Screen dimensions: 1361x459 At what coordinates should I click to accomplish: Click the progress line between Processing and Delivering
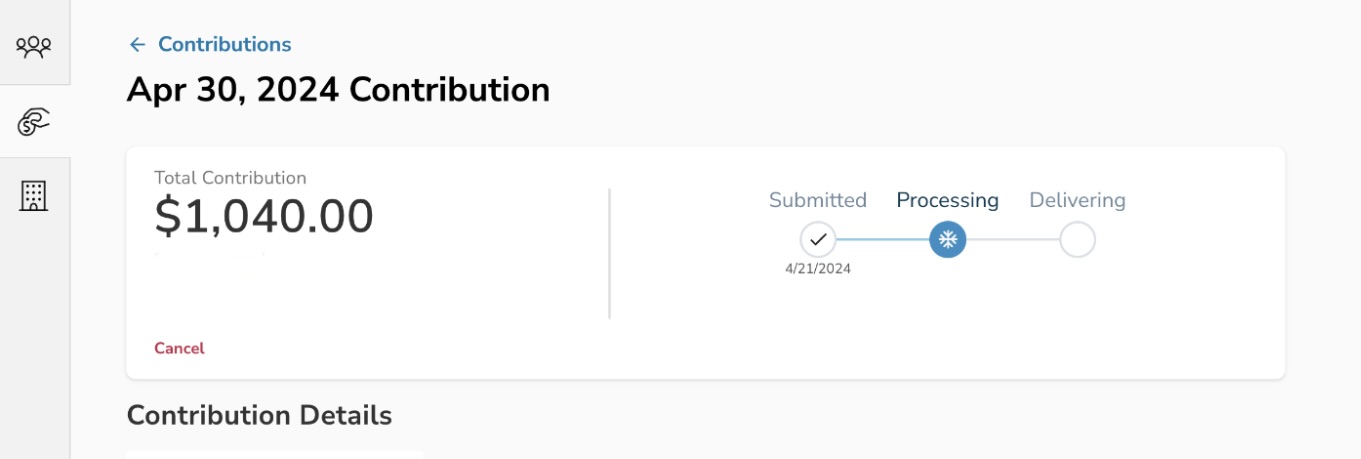click(1012, 240)
